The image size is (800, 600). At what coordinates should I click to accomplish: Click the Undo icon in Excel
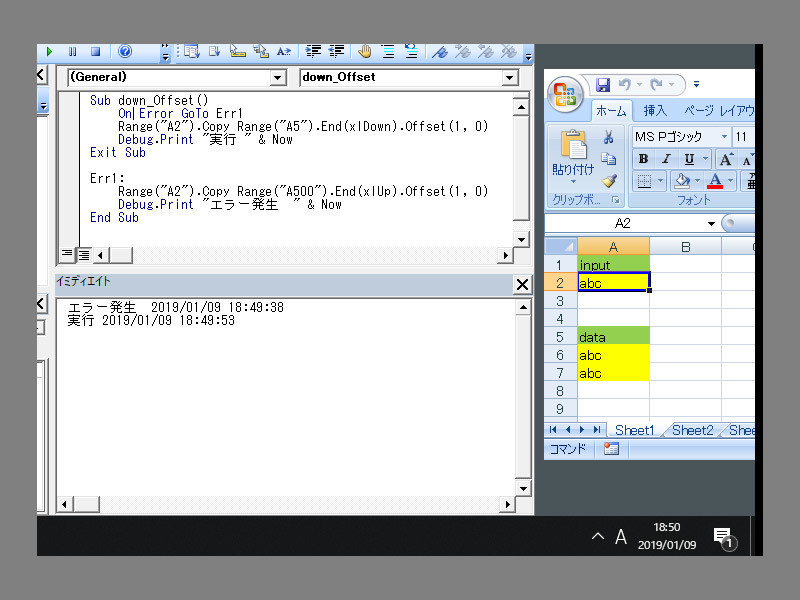tap(625, 84)
